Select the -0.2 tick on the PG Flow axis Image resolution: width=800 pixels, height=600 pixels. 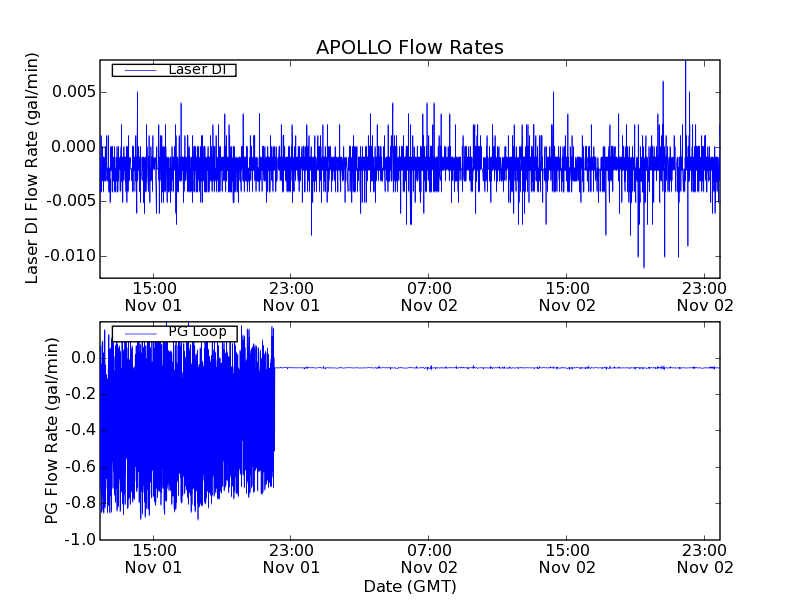point(81,394)
